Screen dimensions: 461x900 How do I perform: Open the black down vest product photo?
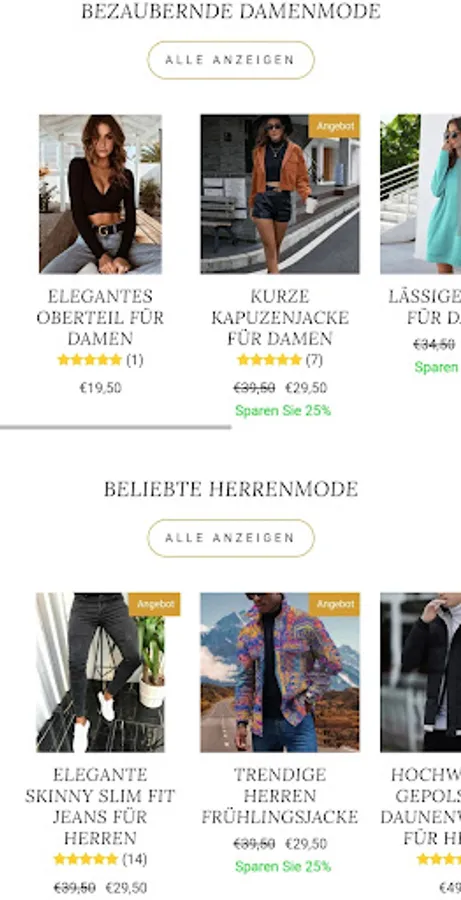click(x=421, y=672)
